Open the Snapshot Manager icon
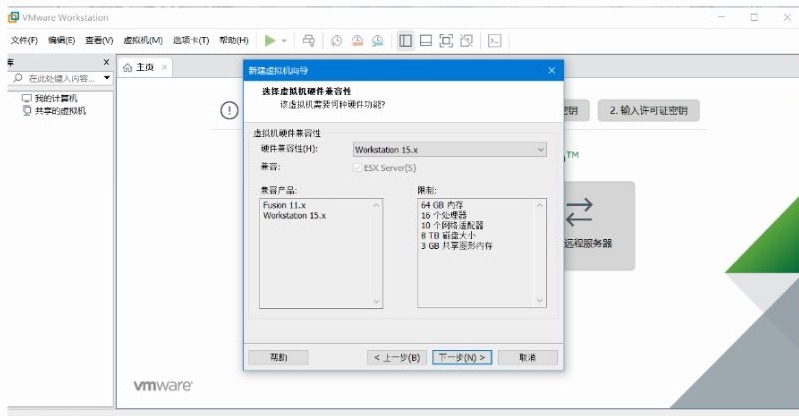This screenshot has width=799, height=416. pyautogui.click(x=378, y=41)
